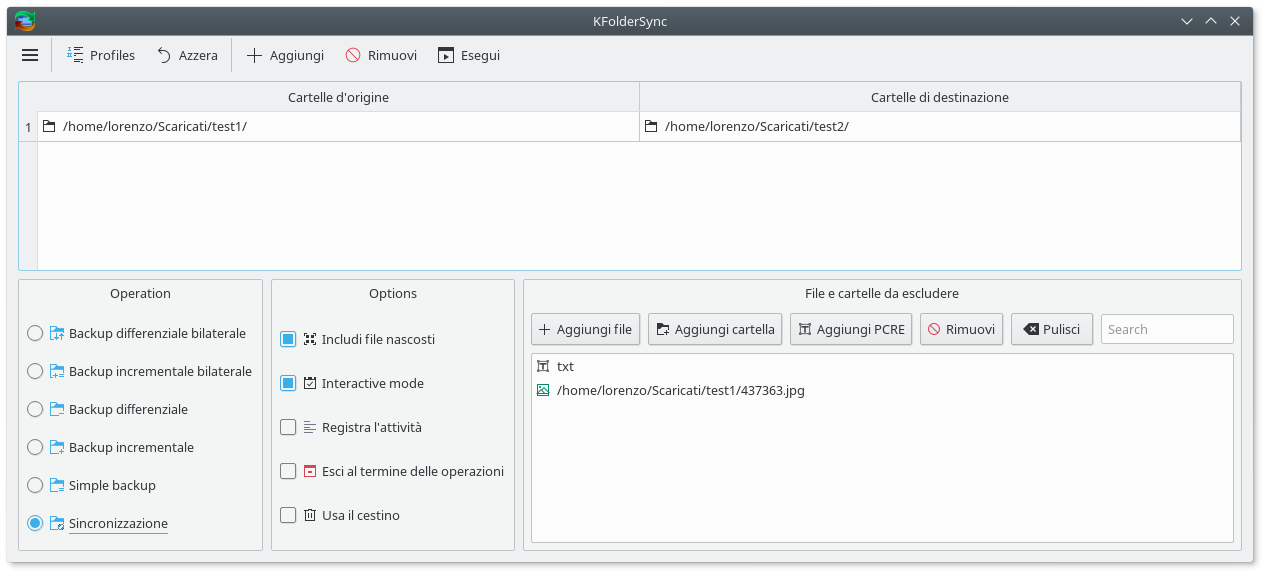Select the 437363.jpg exclusion entry

click(882, 391)
